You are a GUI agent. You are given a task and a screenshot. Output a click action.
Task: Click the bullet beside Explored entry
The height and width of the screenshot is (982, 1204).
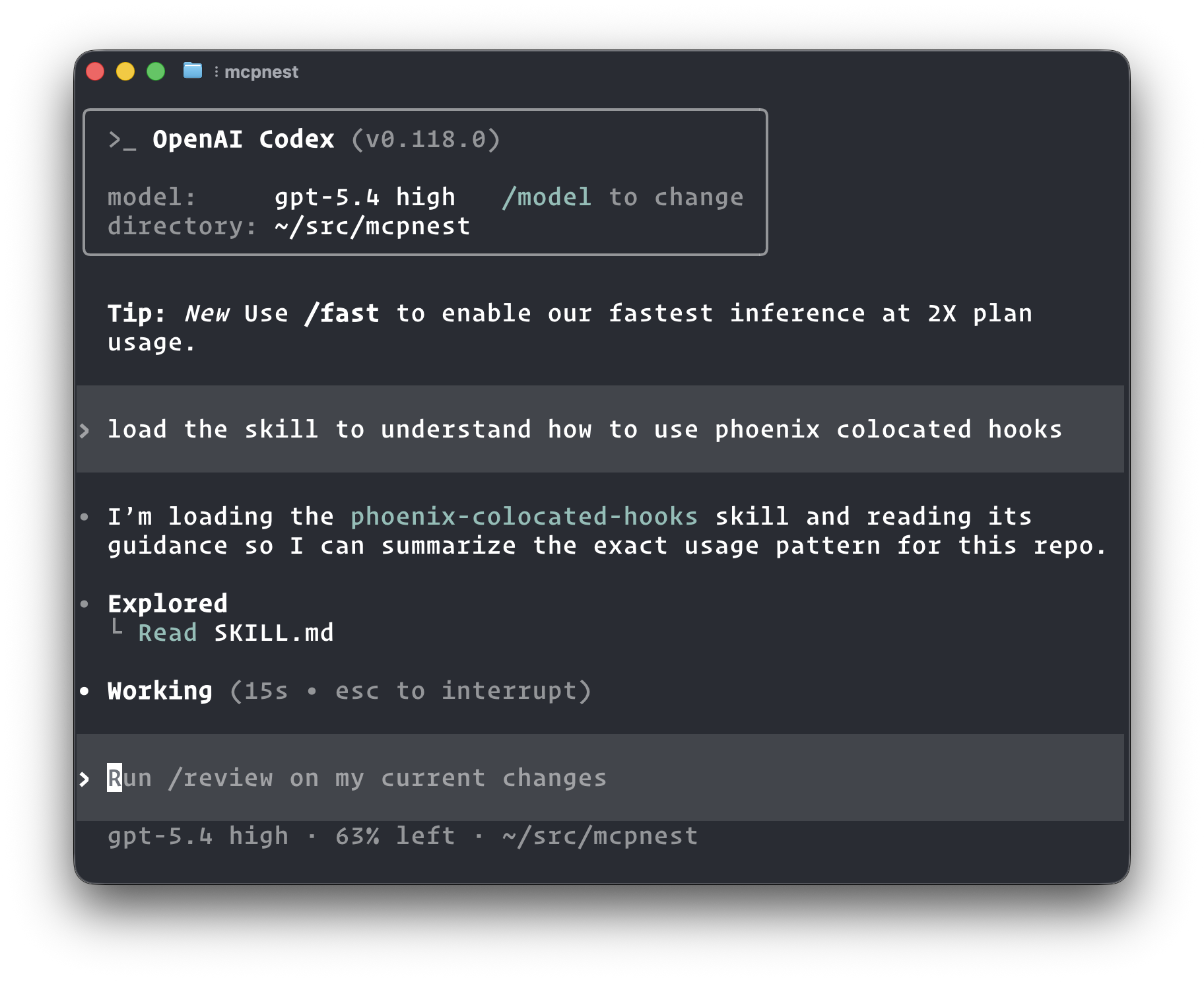coord(84,603)
